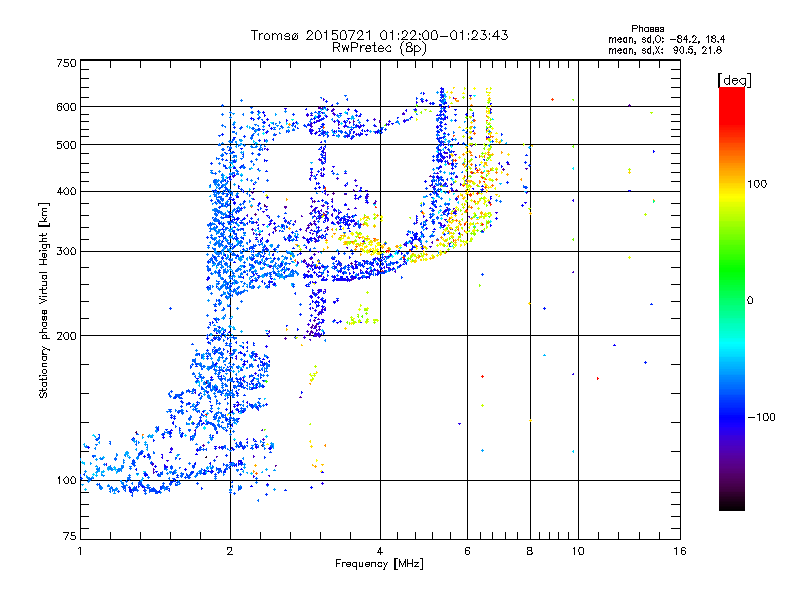This screenshot has height=600, width=800.
Task: Click the Phases heading above the statistics
Action: 647,29
